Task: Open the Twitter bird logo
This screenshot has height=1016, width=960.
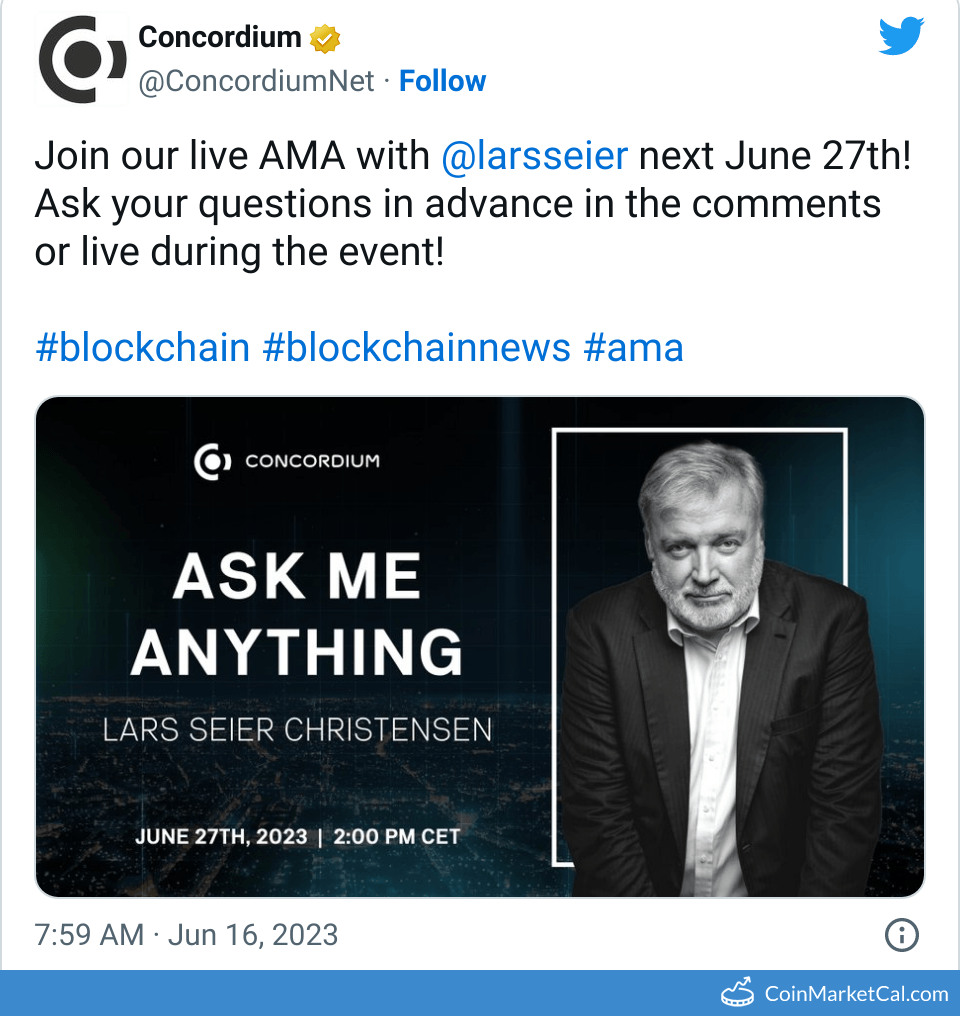Action: pyautogui.click(x=902, y=37)
